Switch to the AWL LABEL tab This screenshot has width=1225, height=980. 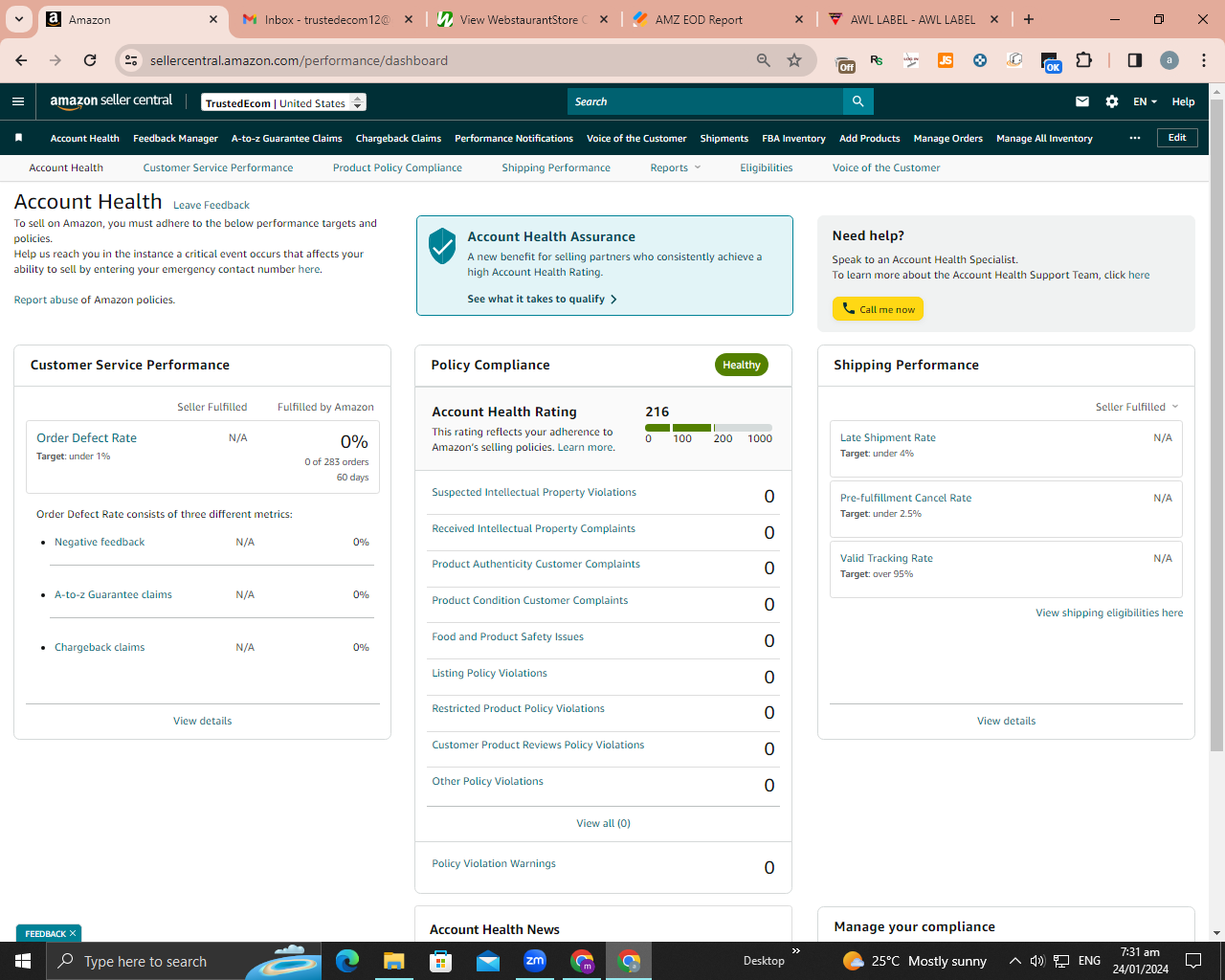(913, 19)
